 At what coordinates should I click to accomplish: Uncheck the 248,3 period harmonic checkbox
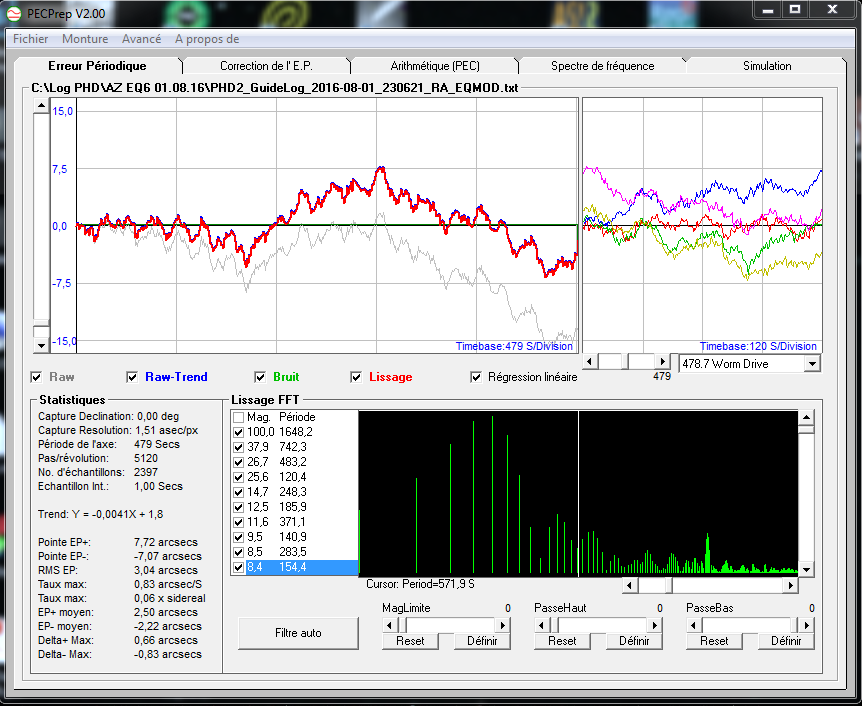tap(238, 492)
